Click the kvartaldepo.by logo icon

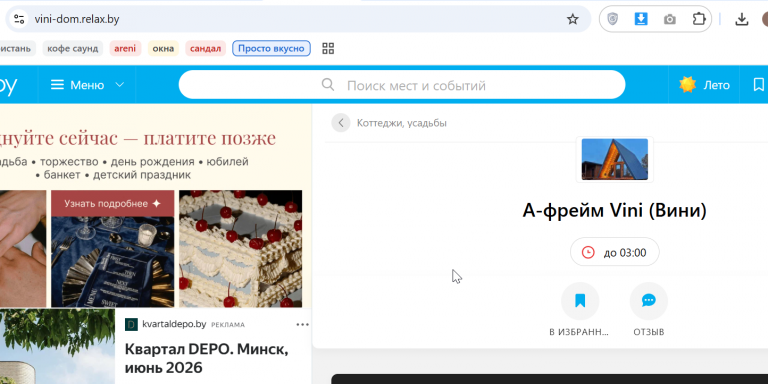point(131,324)
